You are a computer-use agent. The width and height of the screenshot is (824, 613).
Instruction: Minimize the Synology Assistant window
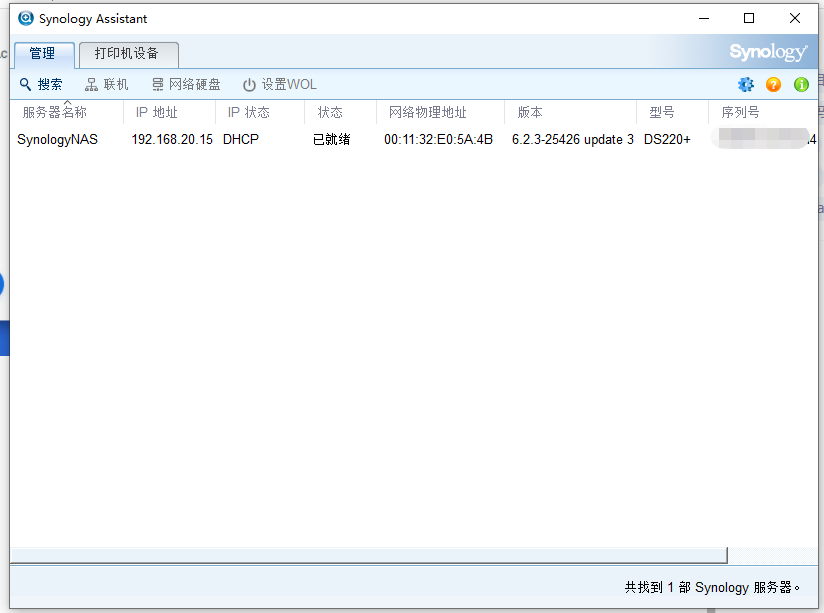(704, 18)
